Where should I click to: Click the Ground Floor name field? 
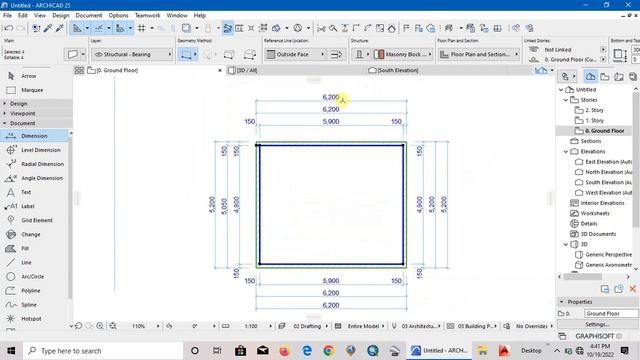(611, 313)
